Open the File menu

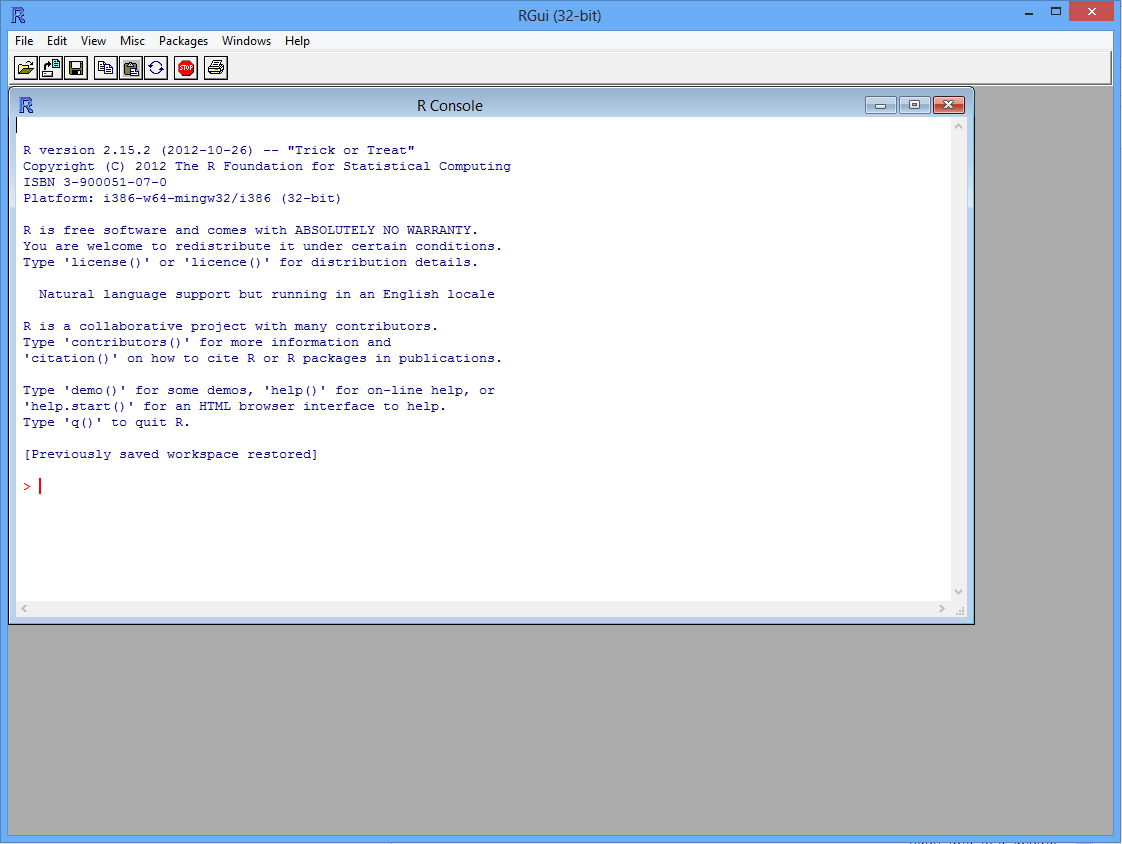(x=24, y=41)
